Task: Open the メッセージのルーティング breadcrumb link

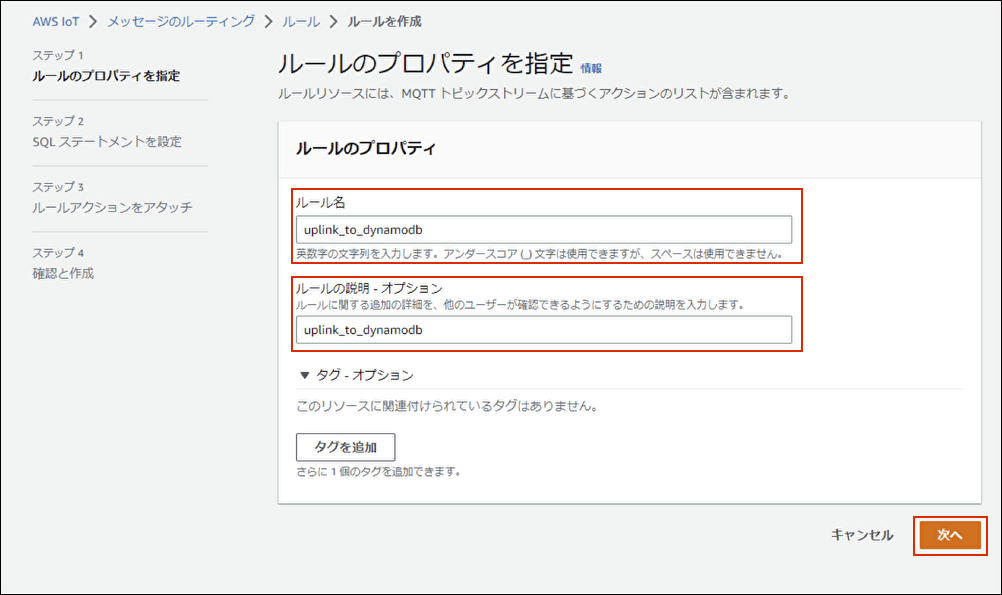Action: [x=180, y=21]
